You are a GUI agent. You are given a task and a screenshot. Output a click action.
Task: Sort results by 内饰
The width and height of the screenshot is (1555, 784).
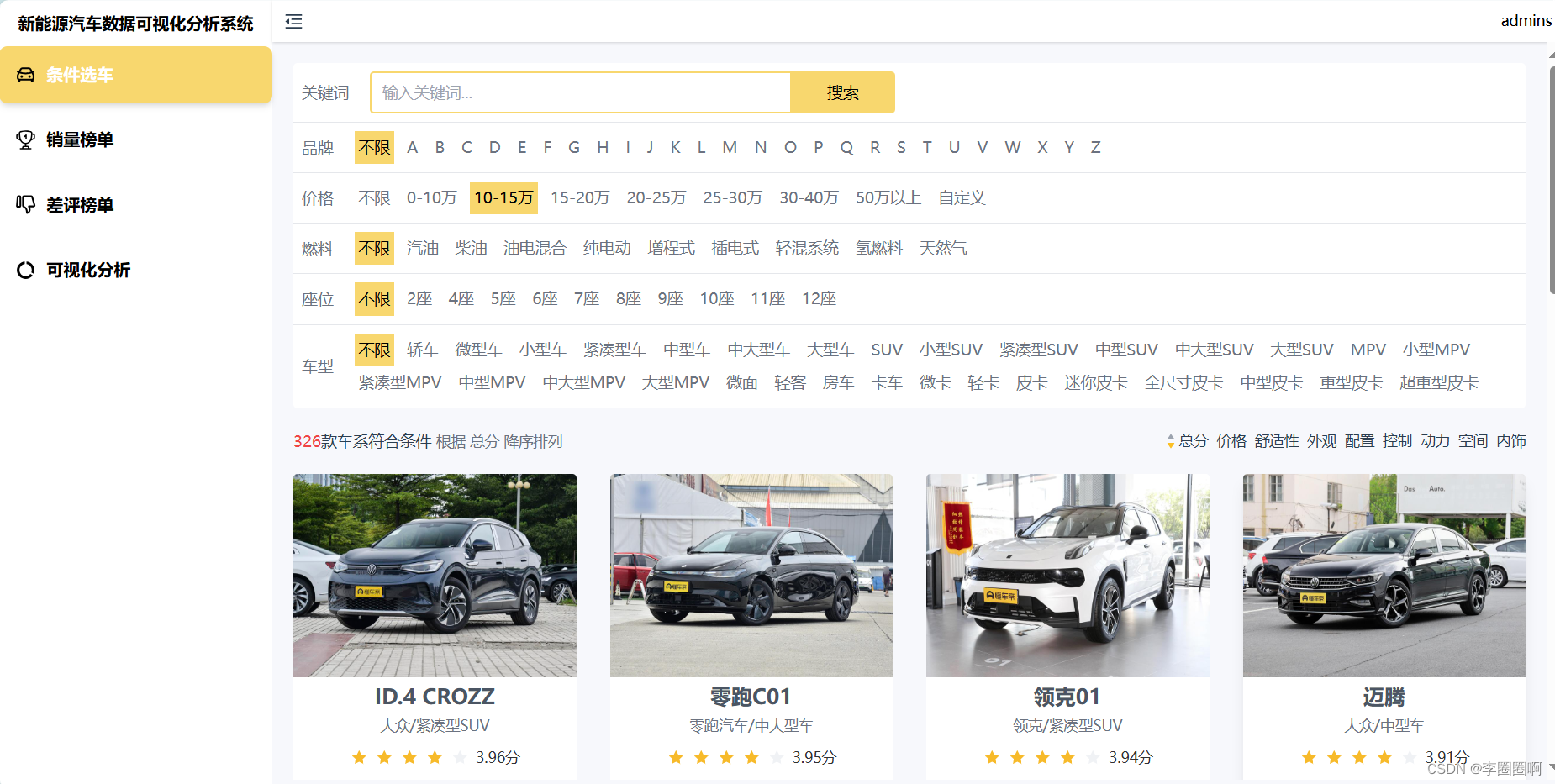click(1511, 441)
